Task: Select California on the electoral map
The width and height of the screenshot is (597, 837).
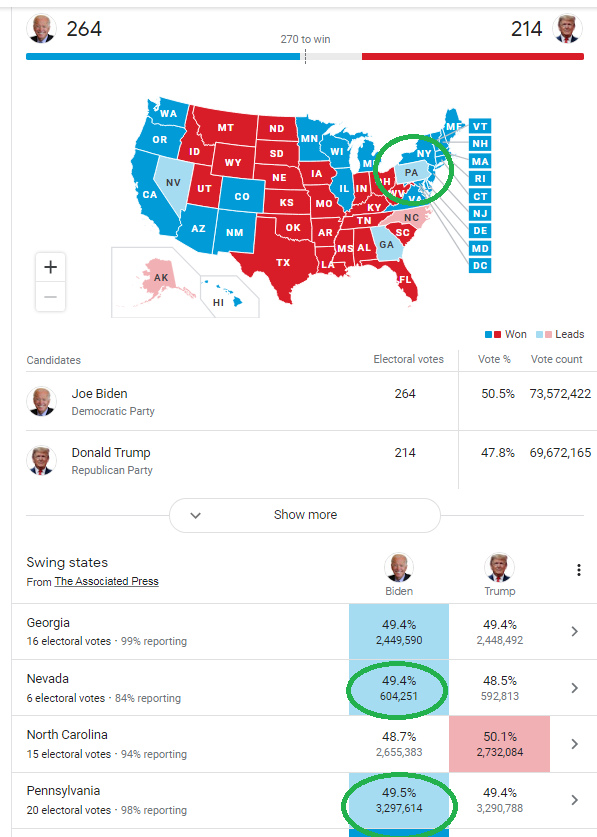Action: pyautogui.click(x=150, y=194)
